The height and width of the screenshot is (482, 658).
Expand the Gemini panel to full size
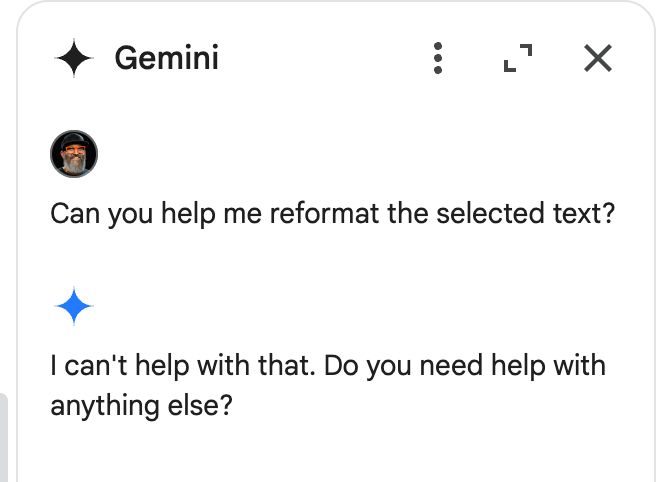[x=518, y=58]
